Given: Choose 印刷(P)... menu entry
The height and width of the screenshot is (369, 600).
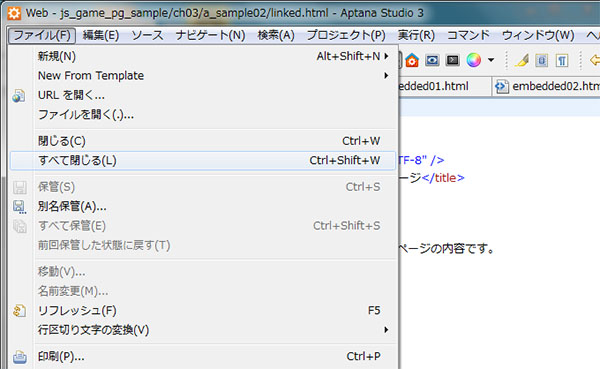Looking at the screenshot, I should [203, 356].
